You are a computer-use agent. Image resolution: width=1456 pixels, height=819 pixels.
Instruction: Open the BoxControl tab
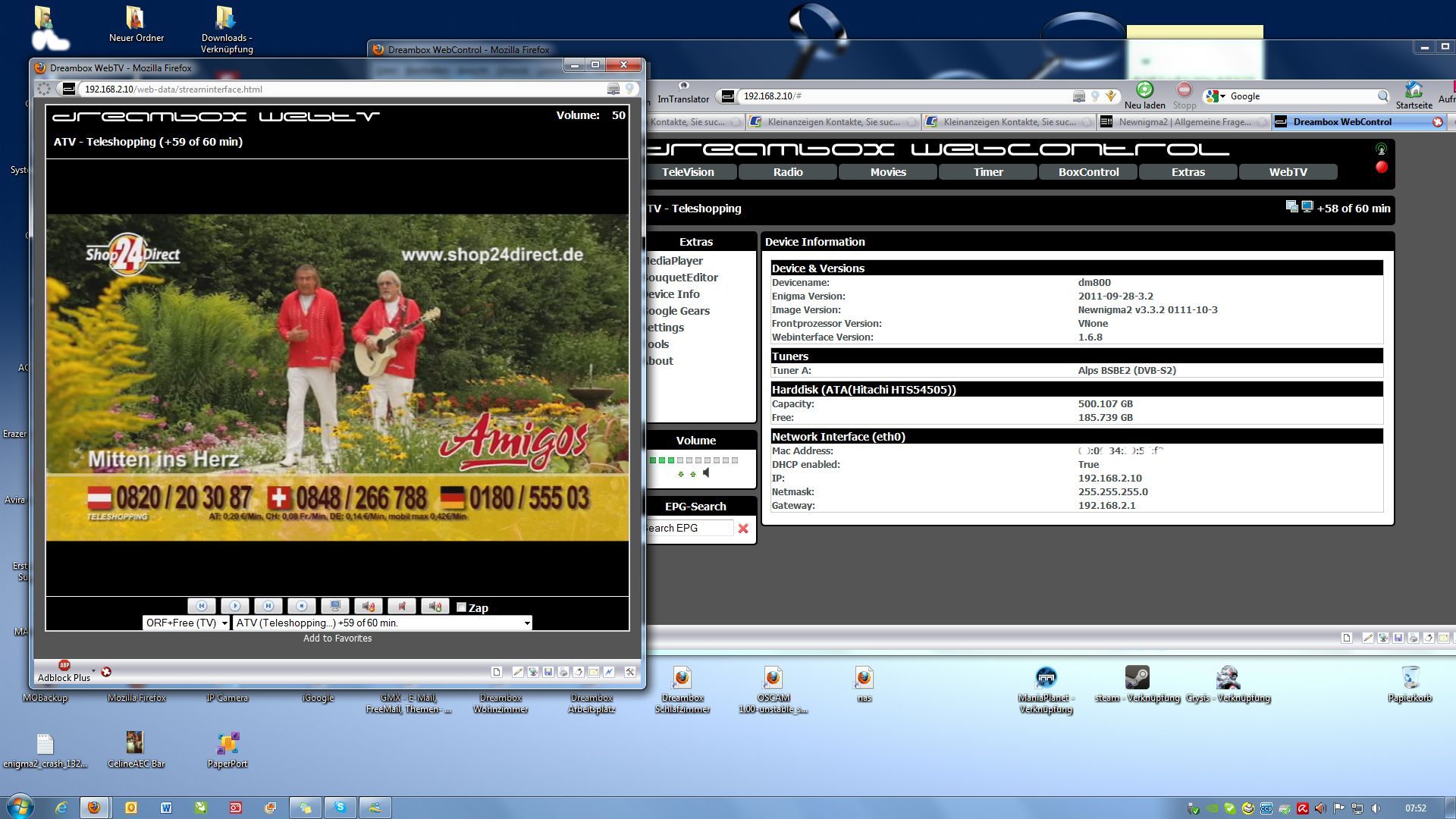(1088, 172)
